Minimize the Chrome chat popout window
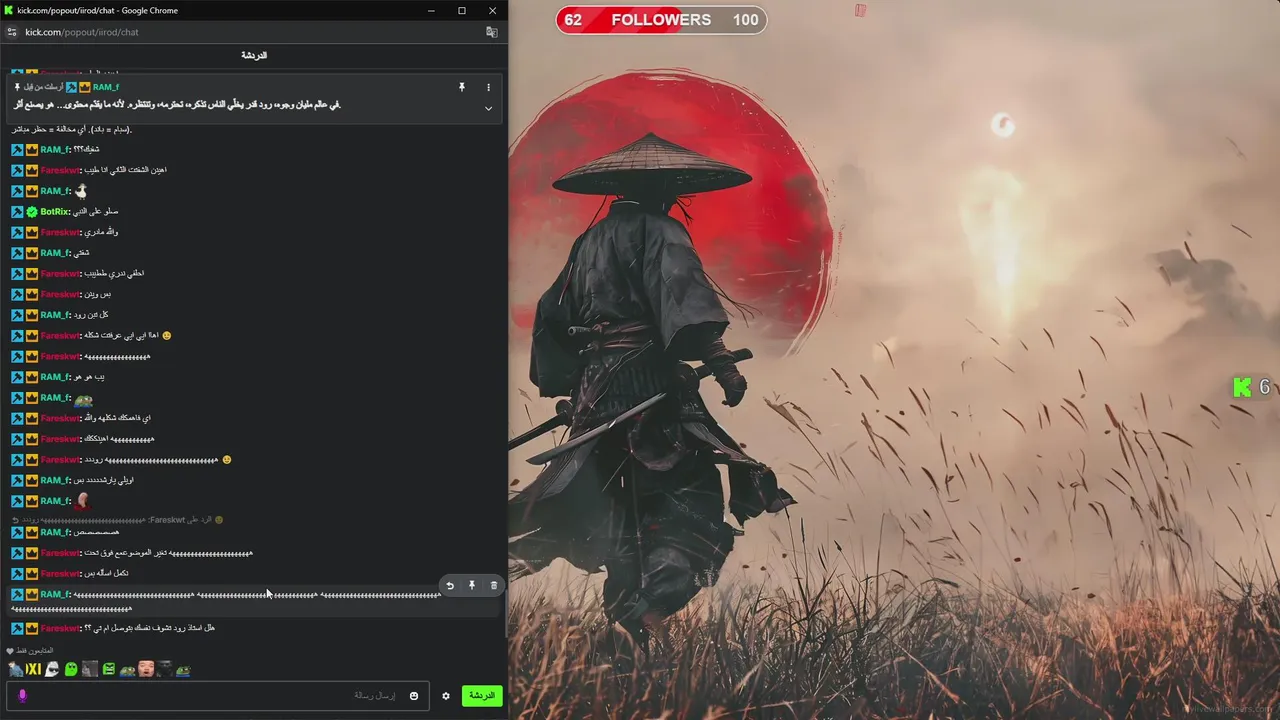This screenshot has width=1280, height=720. pos(431,10)
